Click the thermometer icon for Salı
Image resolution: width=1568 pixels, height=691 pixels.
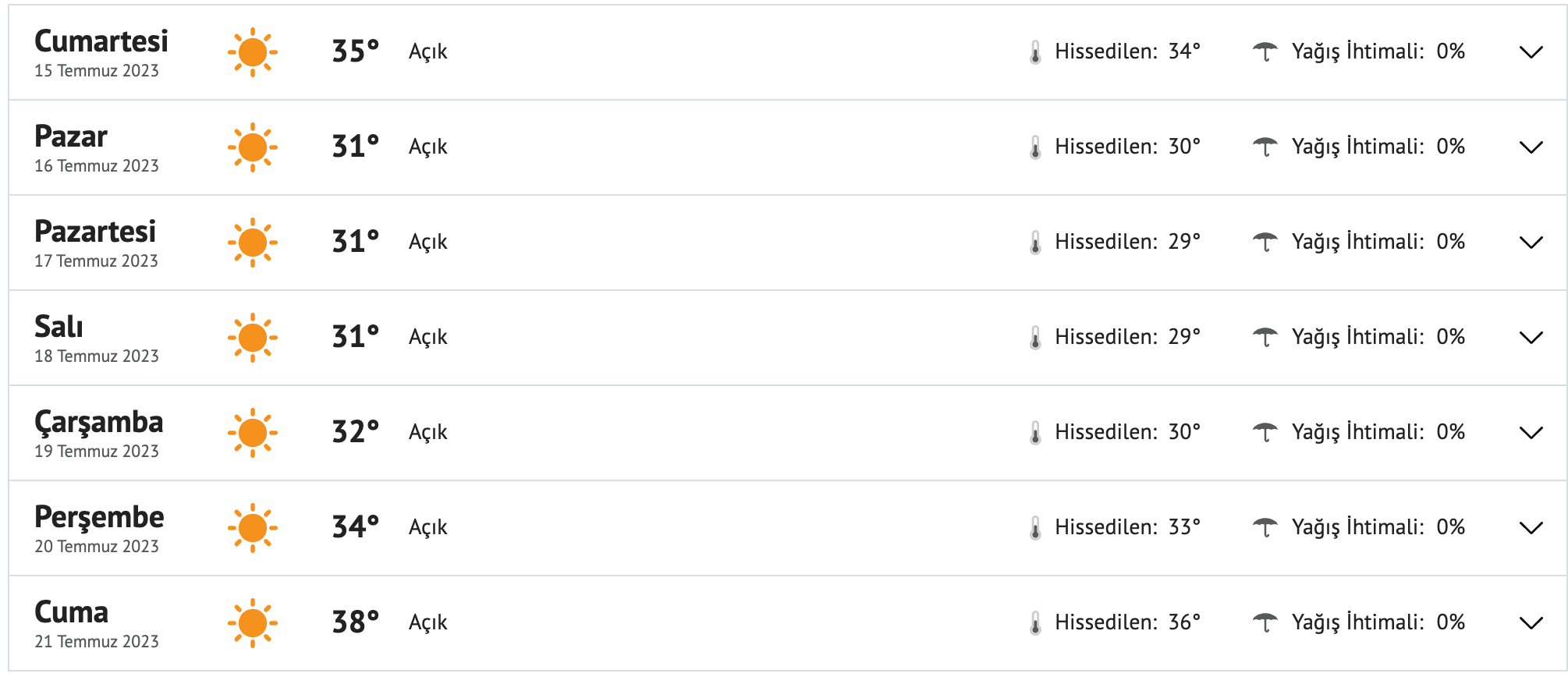pyautogui.click(x=1035, y=338)
